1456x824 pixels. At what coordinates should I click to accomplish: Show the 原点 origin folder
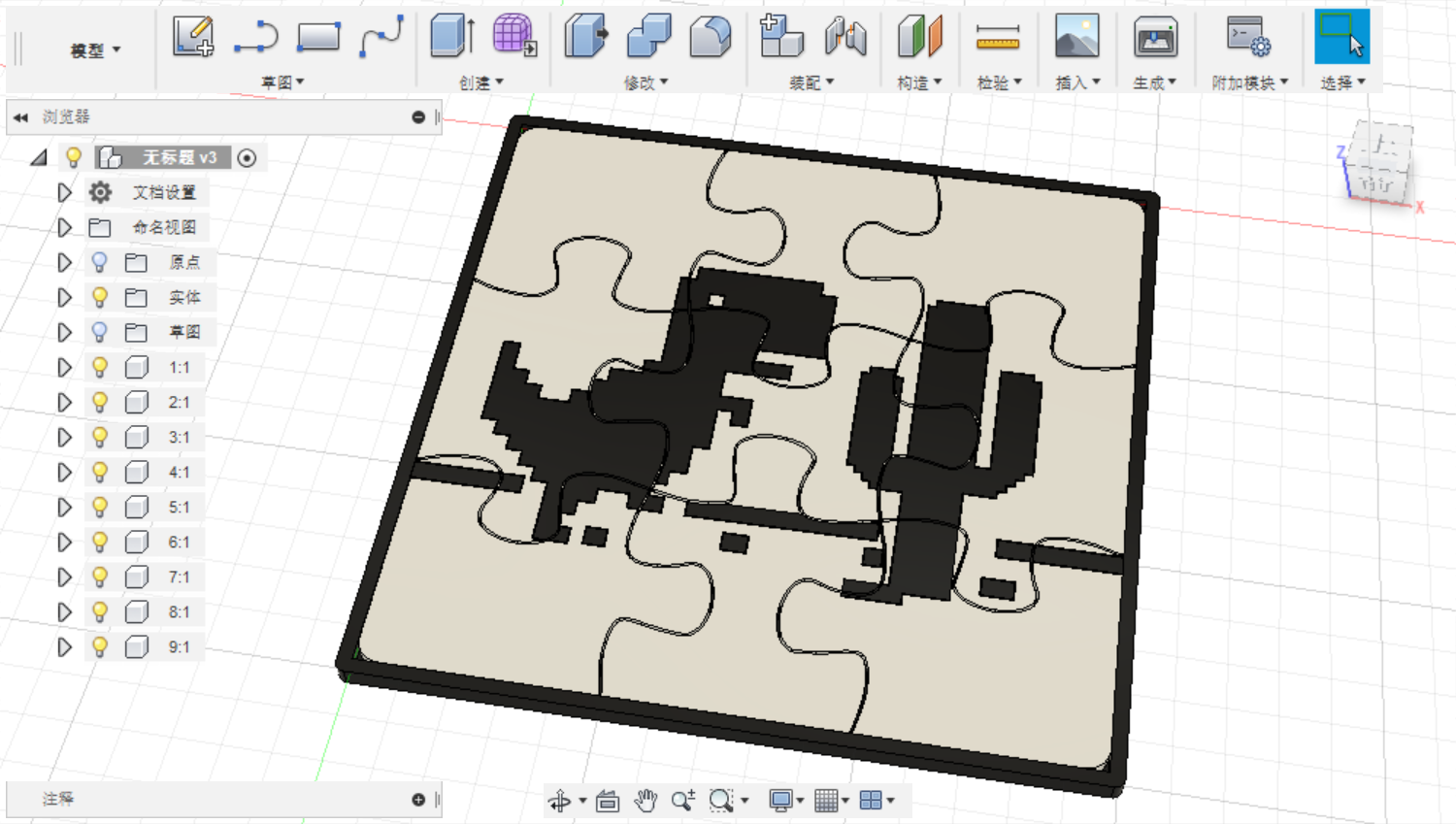click(99, 262)
